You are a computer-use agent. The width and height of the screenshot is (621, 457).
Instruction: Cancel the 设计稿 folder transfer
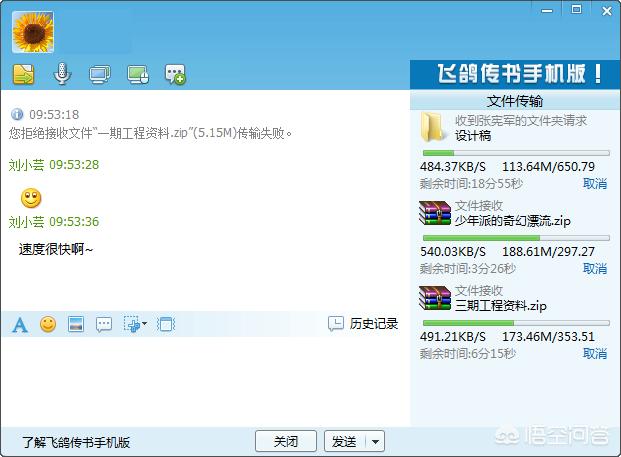(x=595, y=184)
